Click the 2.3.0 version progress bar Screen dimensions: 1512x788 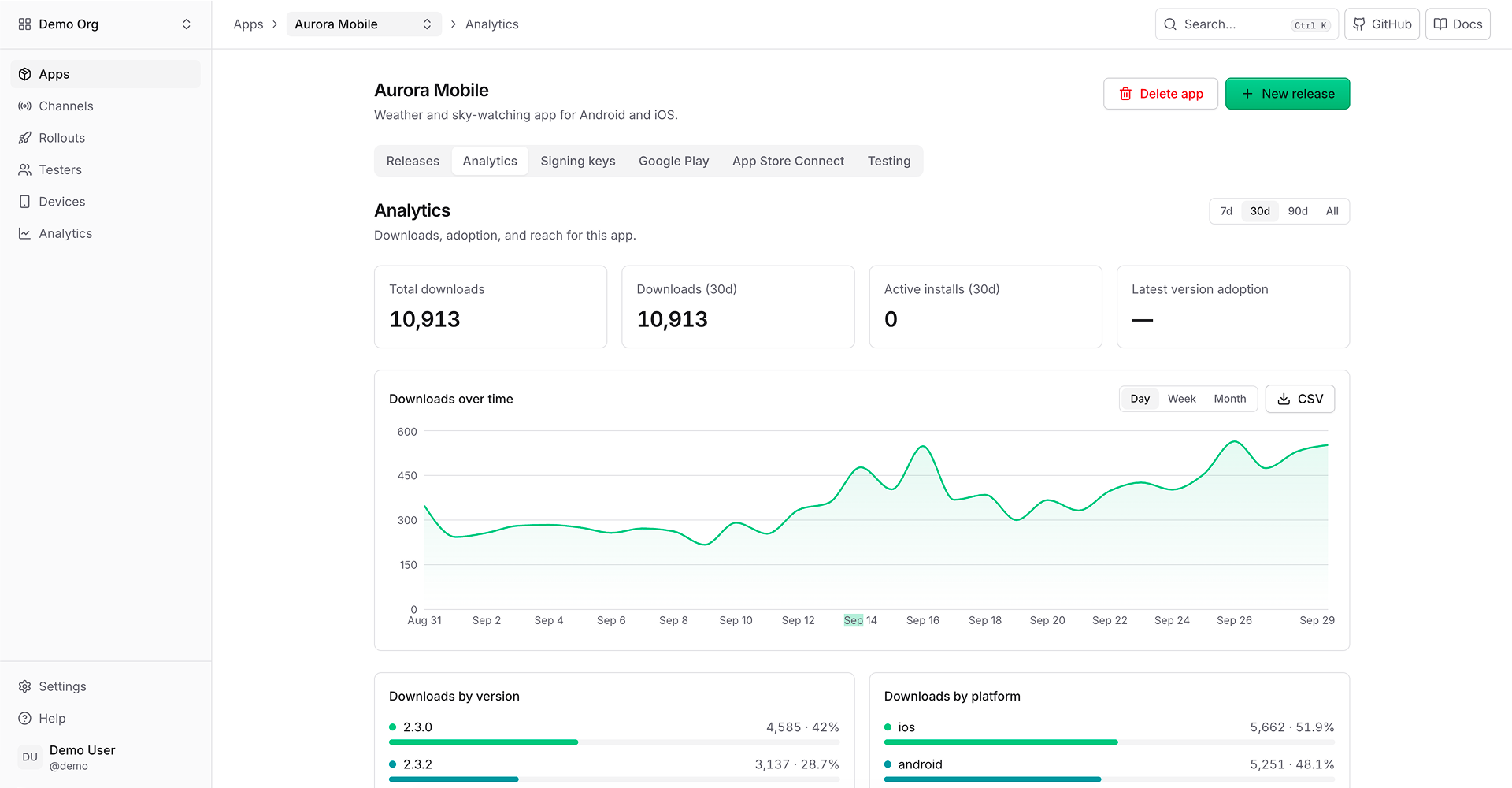point(614,742)
